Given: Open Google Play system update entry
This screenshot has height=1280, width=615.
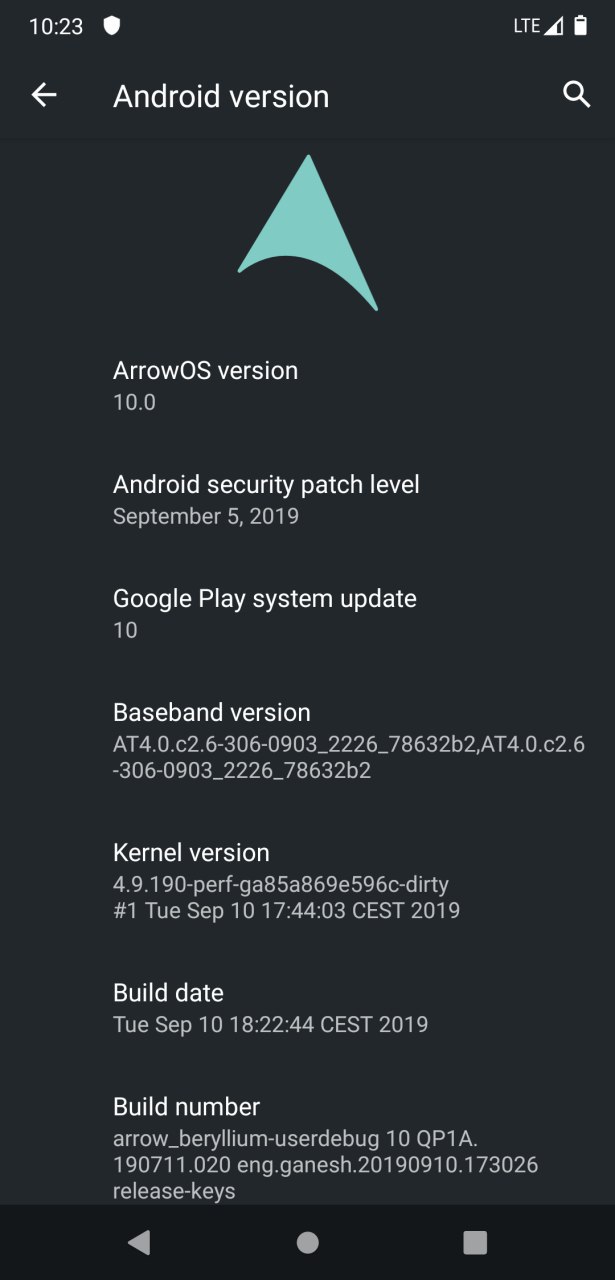Looking at the screenshot, I should coord(307,614).
